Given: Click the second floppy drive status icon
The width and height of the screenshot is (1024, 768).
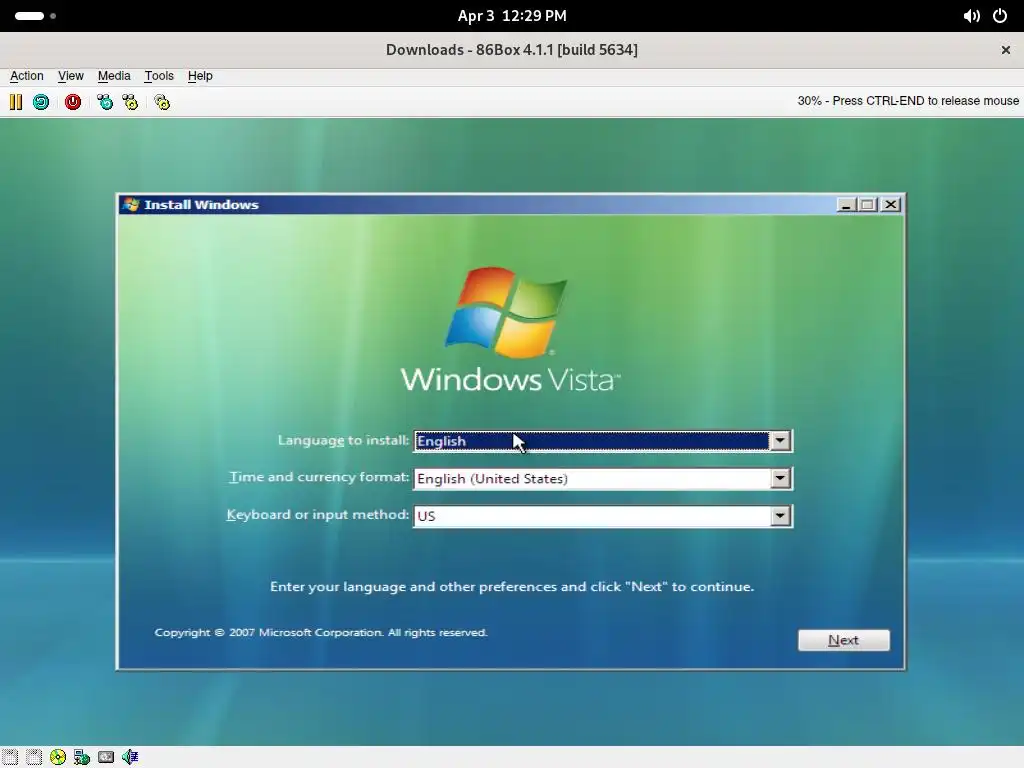Looking at the screenshot, I should click(34, 757).
